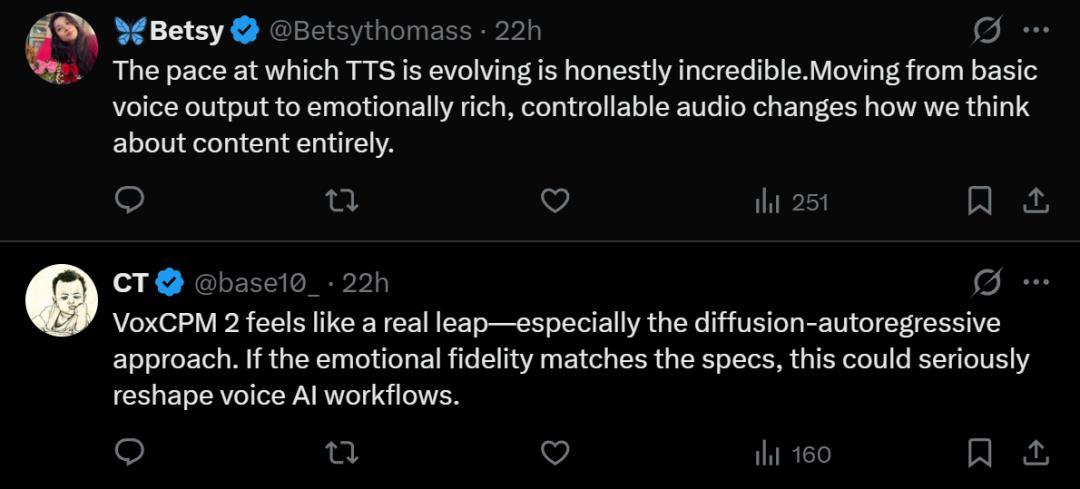Open Betsy's profile picture
This screenshot has width=1080, height=489.
[62, 48]
